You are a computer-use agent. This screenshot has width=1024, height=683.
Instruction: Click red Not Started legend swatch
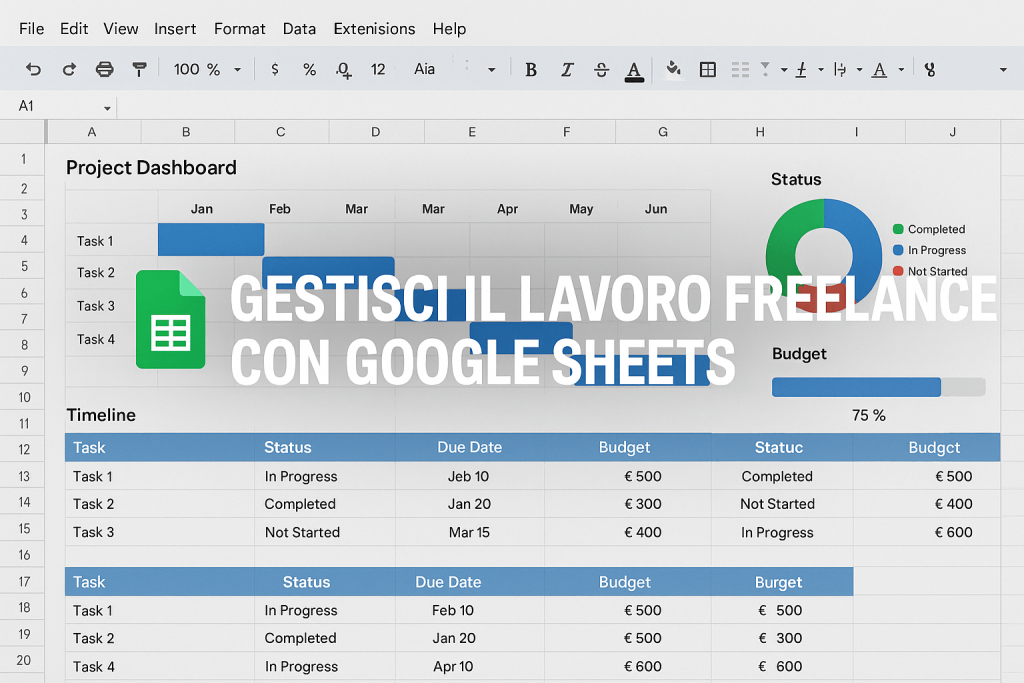click(x=898, y=271)
